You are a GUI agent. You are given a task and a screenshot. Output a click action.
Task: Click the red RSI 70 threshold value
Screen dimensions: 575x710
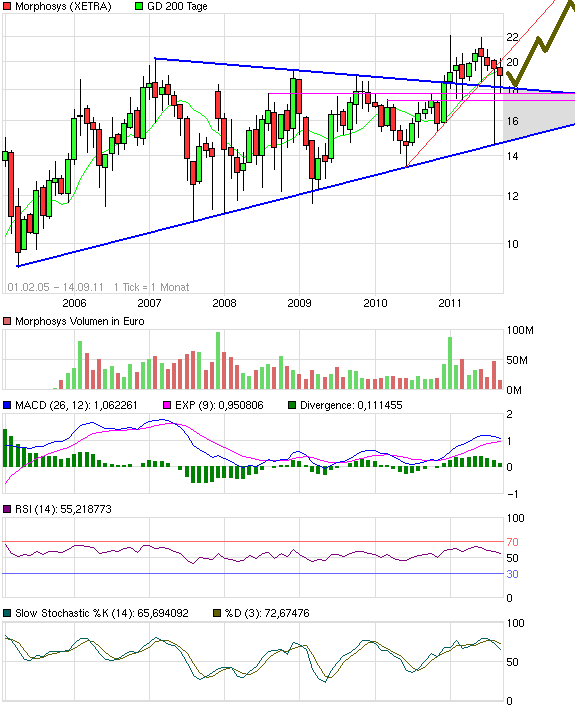512,542
